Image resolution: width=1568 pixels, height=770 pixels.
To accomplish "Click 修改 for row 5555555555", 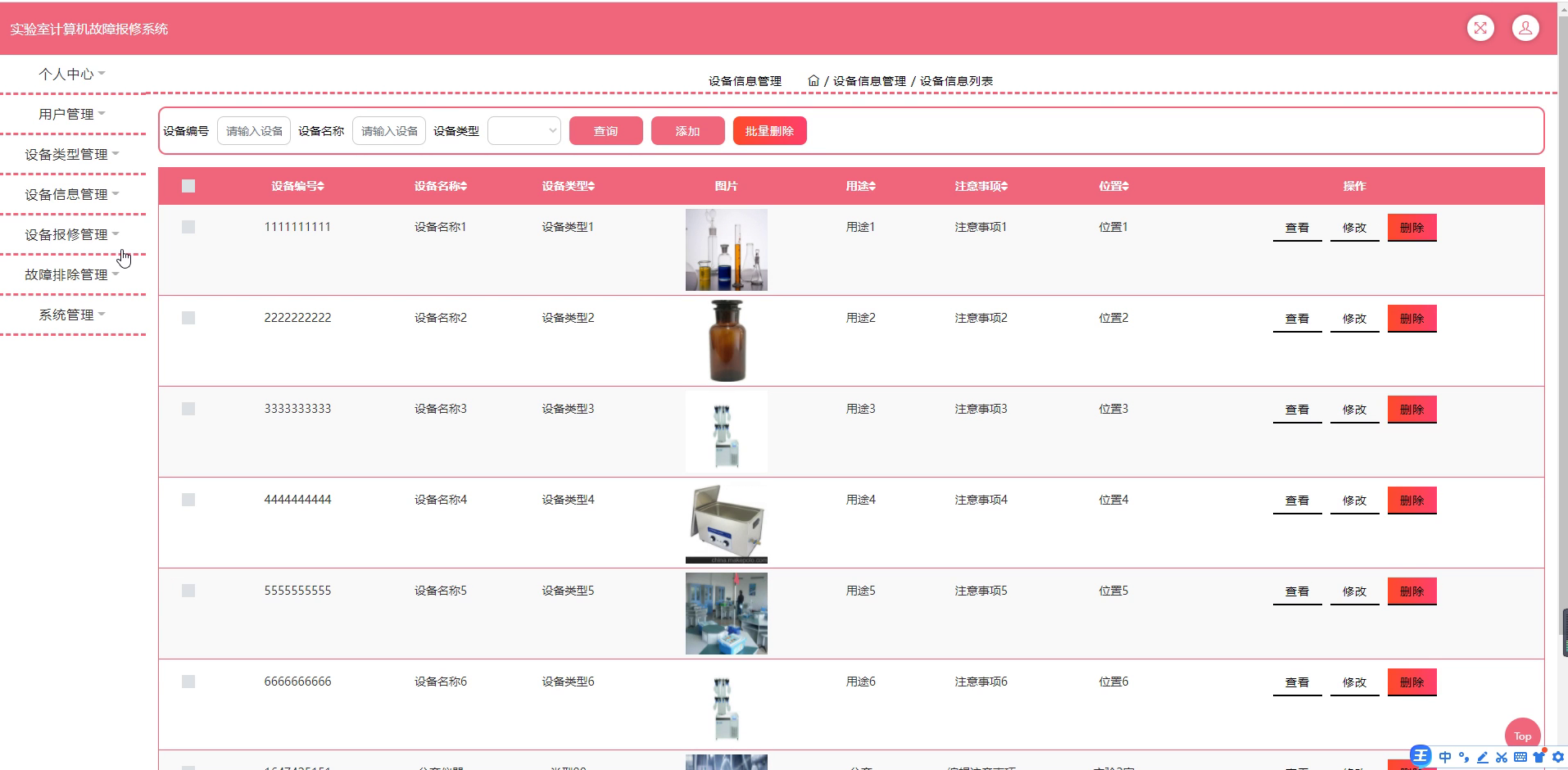I will (x=1355, y=591).
